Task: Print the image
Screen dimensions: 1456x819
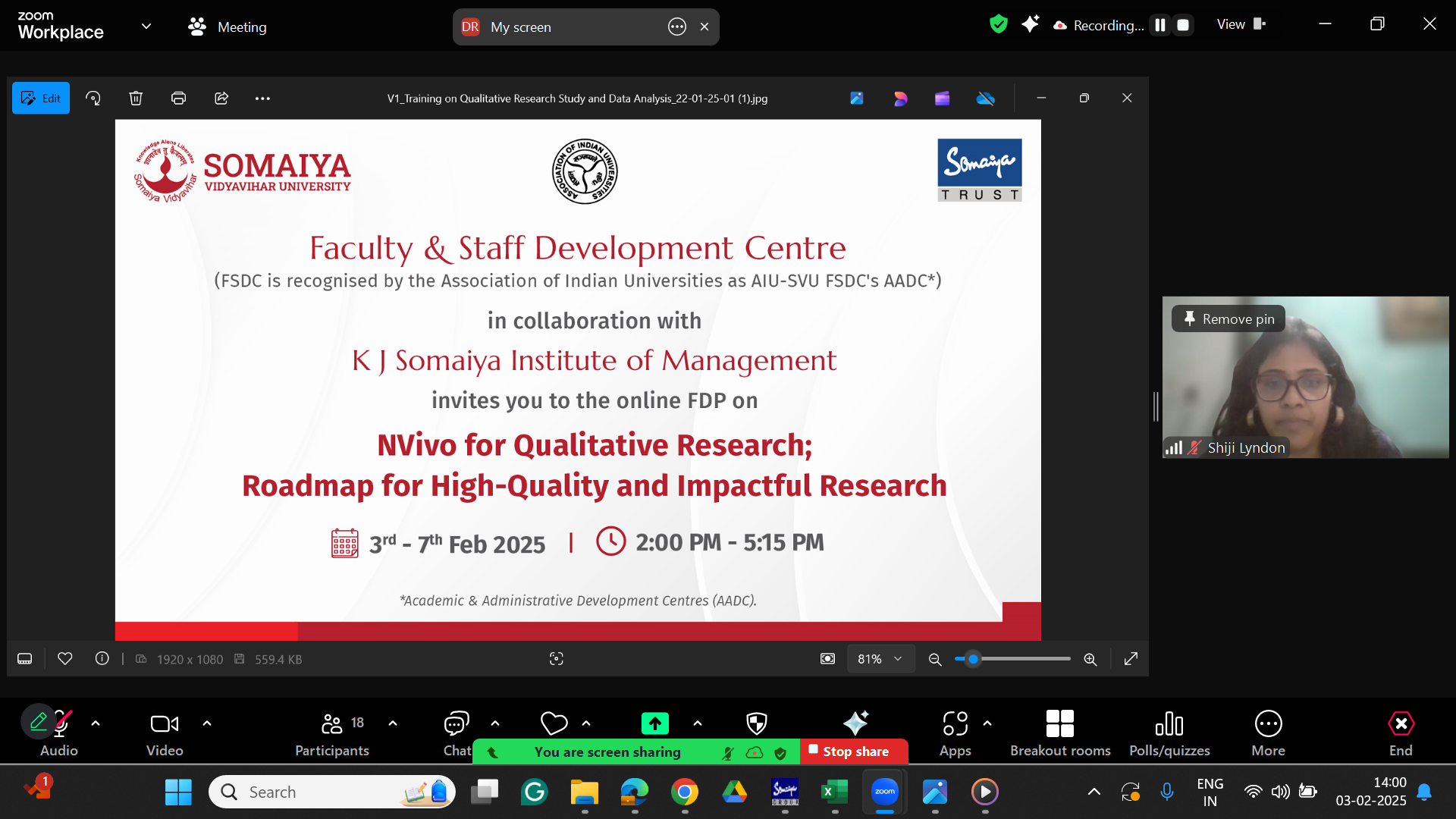Action: click(x=178, y=98)
